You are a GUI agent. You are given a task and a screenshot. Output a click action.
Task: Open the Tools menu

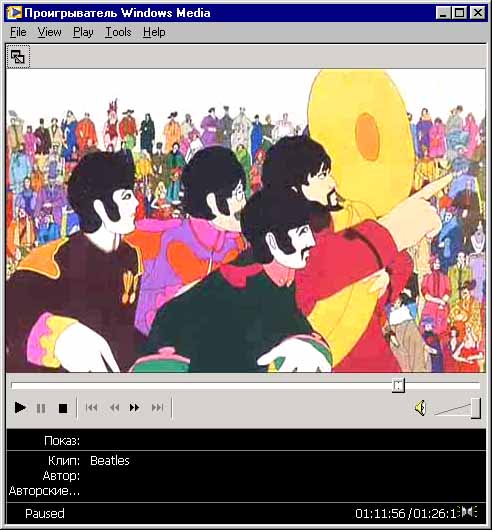pos(118,32)
